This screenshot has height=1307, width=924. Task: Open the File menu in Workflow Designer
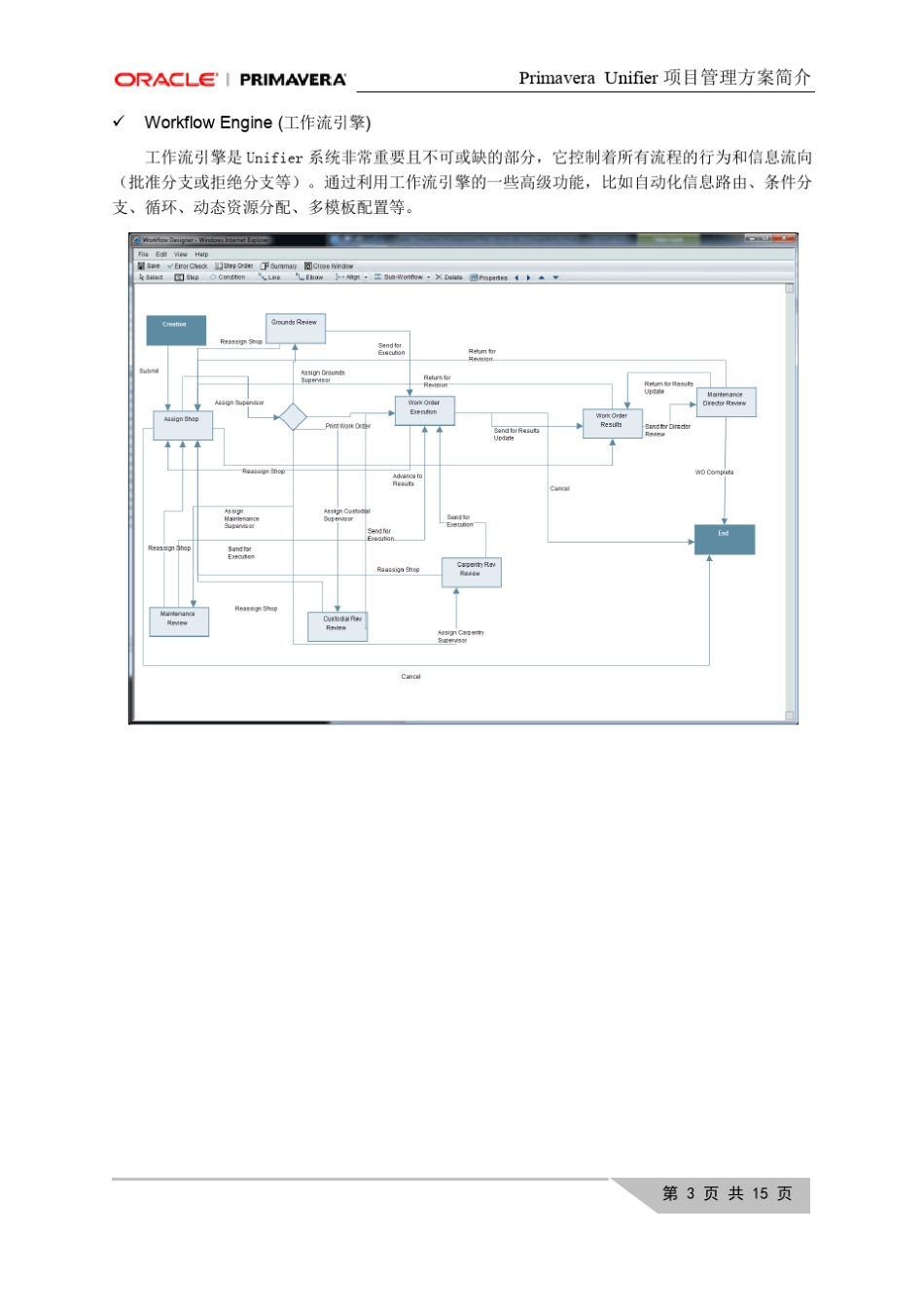pos(143,255)
